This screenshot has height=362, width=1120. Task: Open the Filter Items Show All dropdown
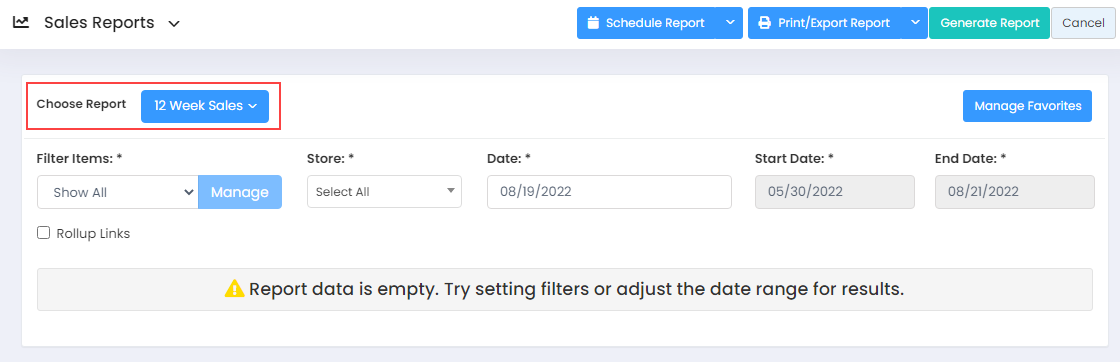tap(118, 192)
